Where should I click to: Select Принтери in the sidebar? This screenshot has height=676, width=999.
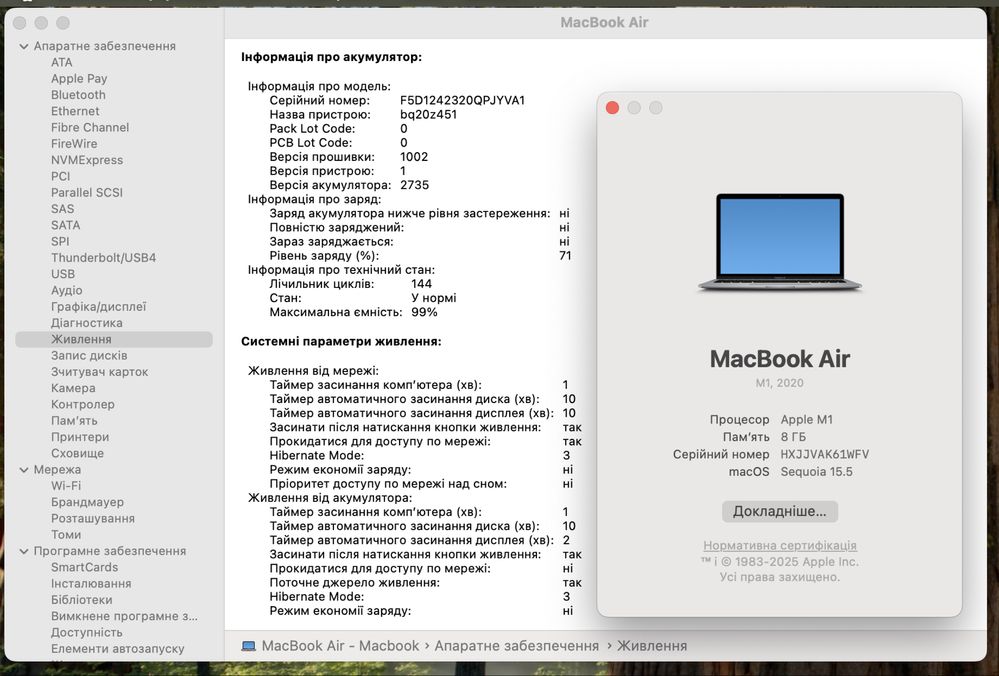click(x=80, y=437)
